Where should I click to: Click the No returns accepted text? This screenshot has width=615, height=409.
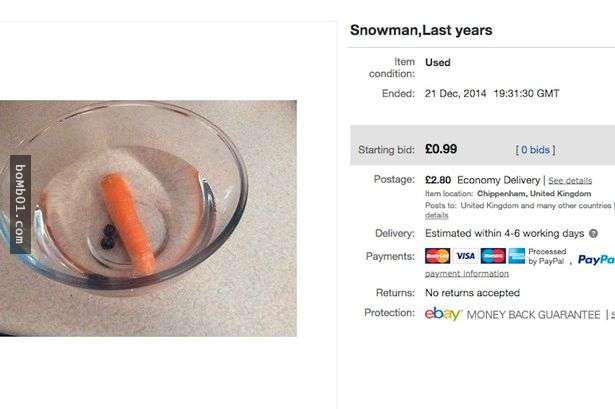(472, 293)
